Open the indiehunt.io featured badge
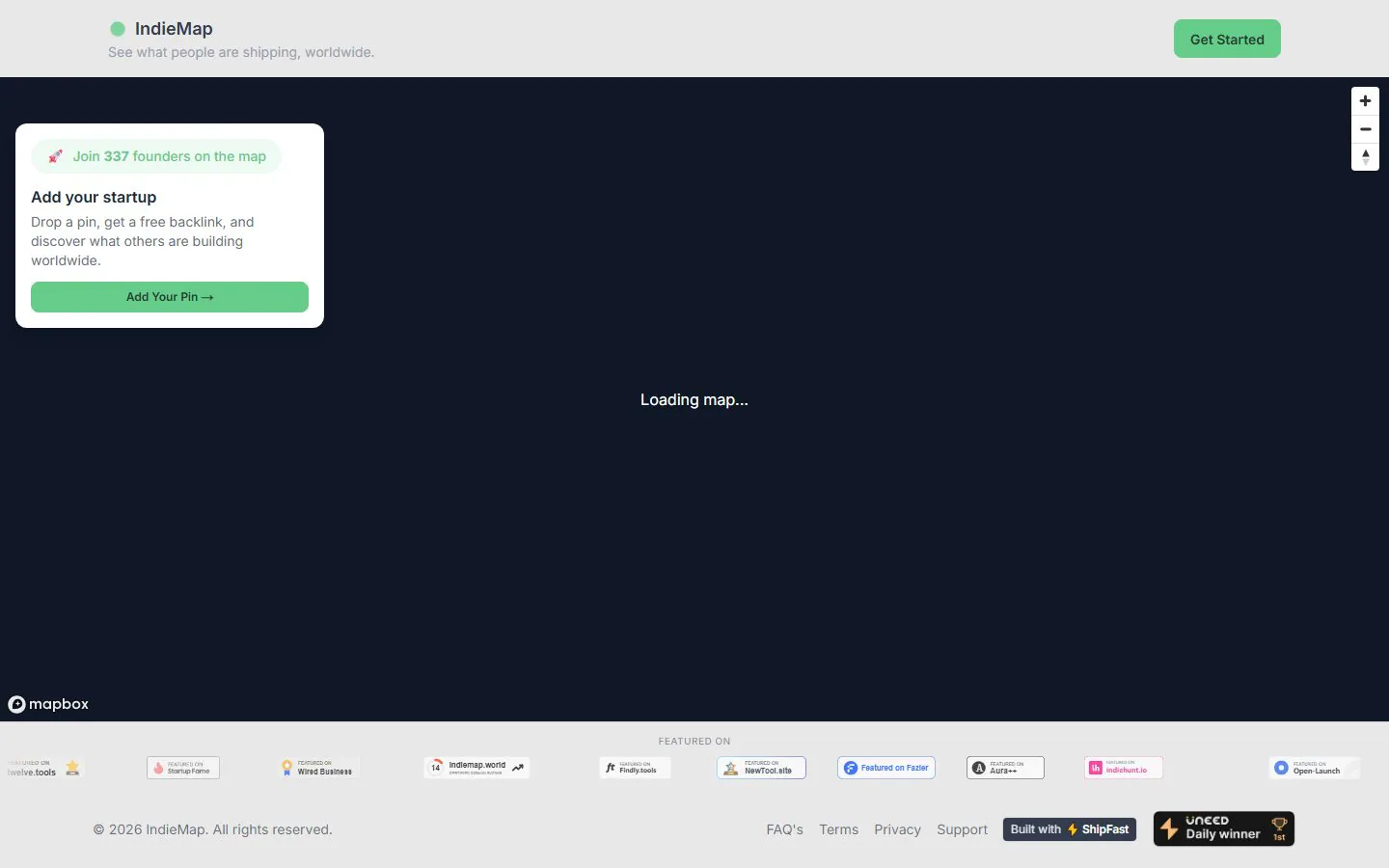The image size is (1389, 868). pos(1124,768)
